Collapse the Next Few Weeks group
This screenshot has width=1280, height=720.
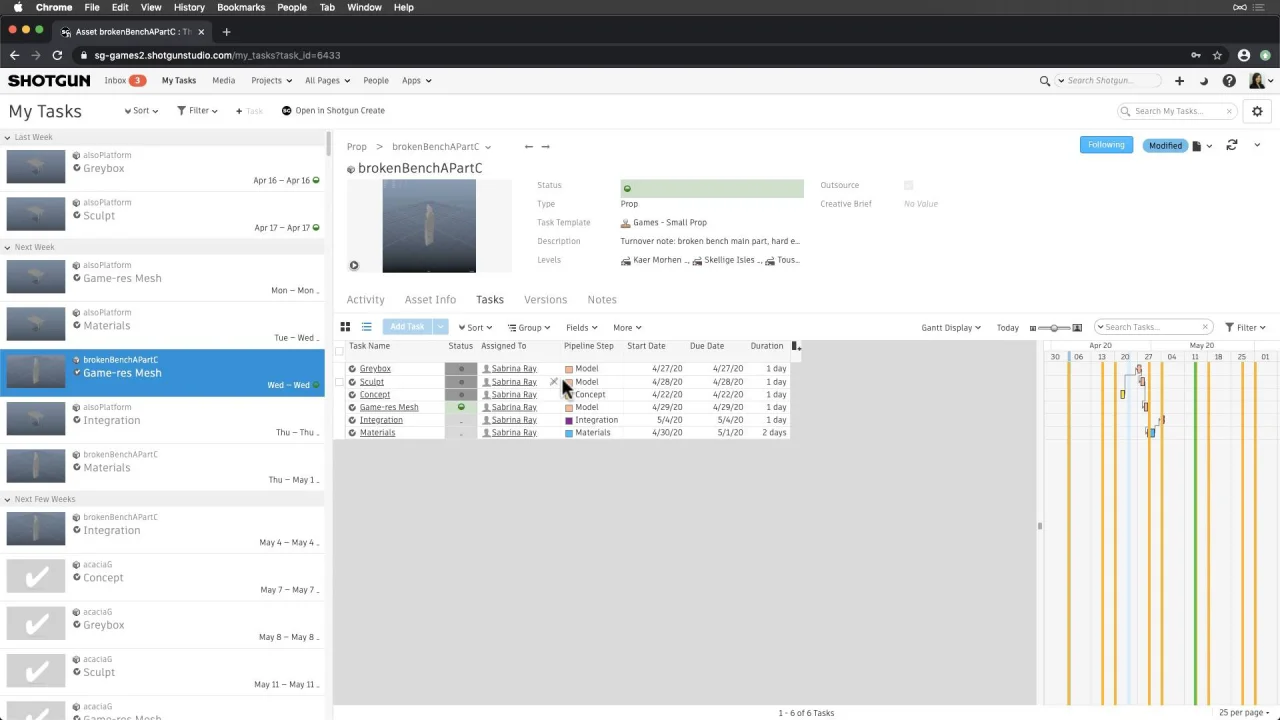coord(7,499)
